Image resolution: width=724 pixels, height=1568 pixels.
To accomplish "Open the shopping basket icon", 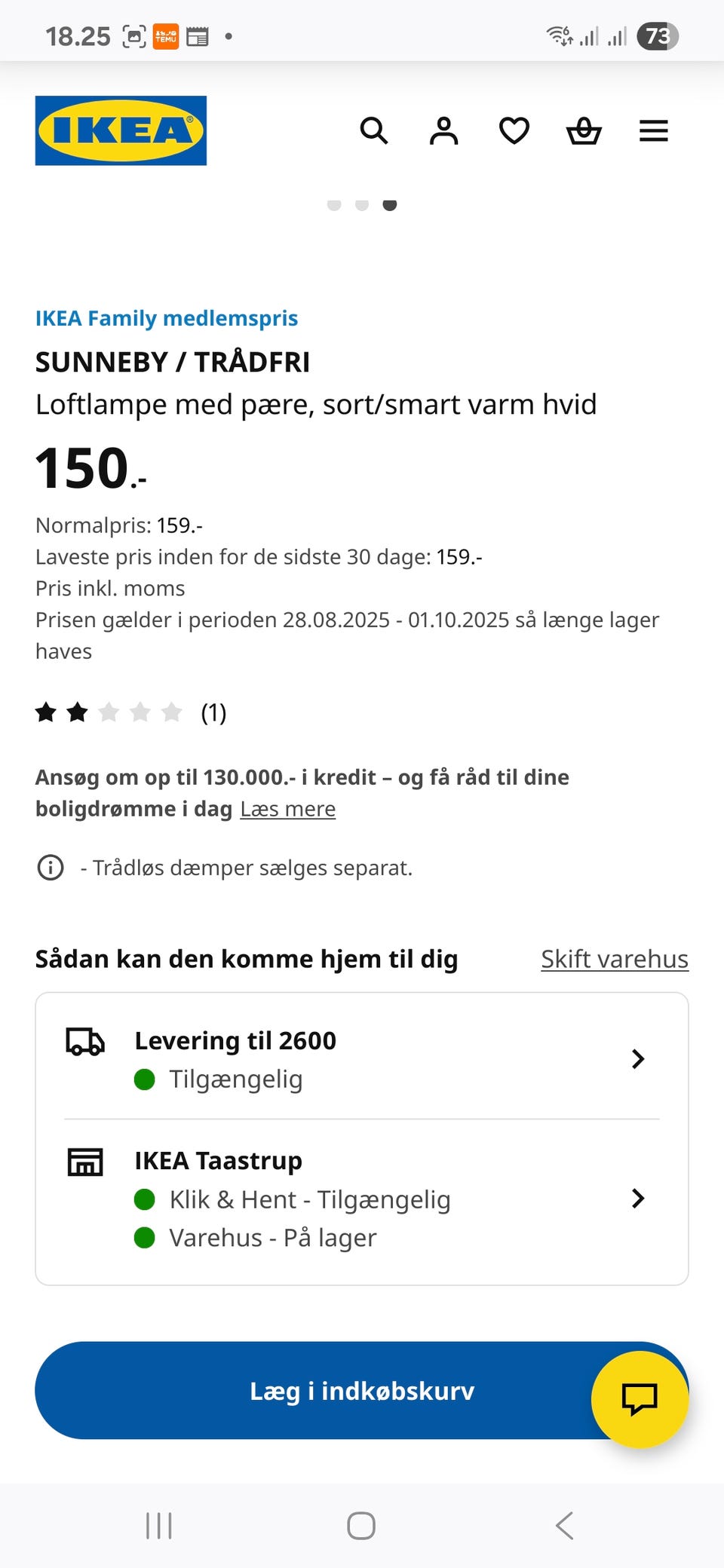I will tap(584, 131).
